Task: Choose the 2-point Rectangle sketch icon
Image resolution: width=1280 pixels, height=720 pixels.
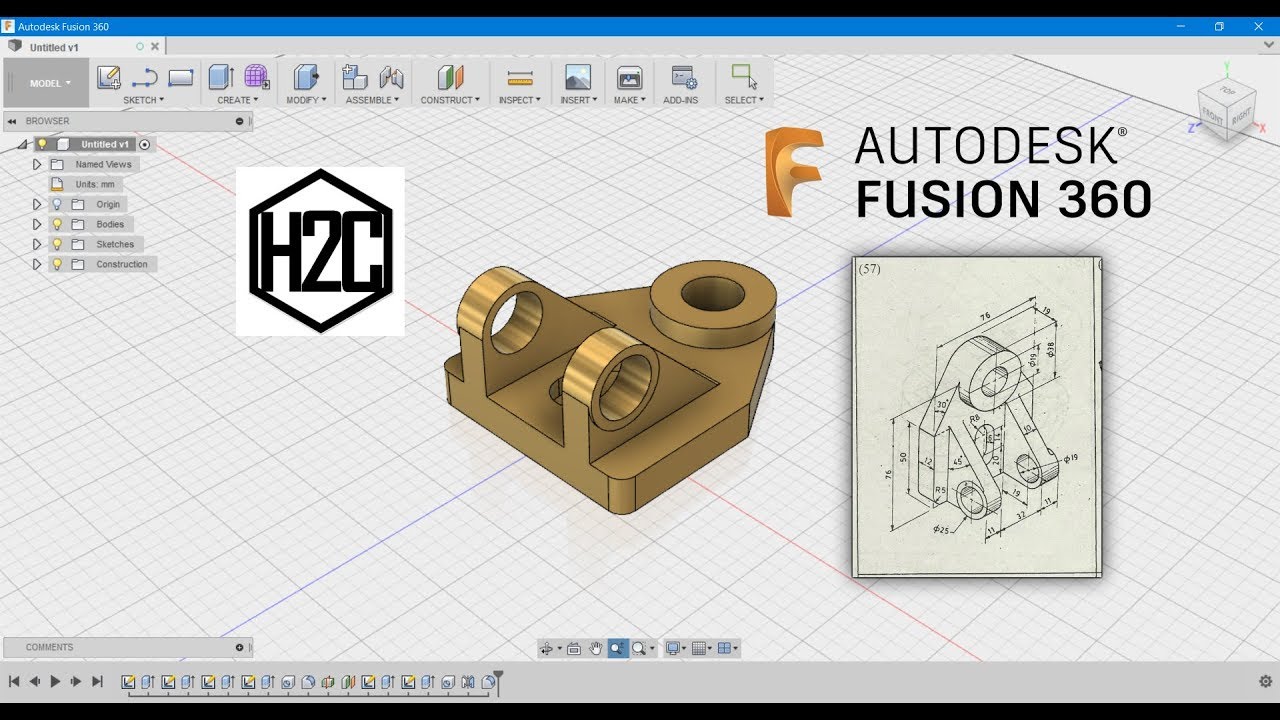Action: [181, 77]
